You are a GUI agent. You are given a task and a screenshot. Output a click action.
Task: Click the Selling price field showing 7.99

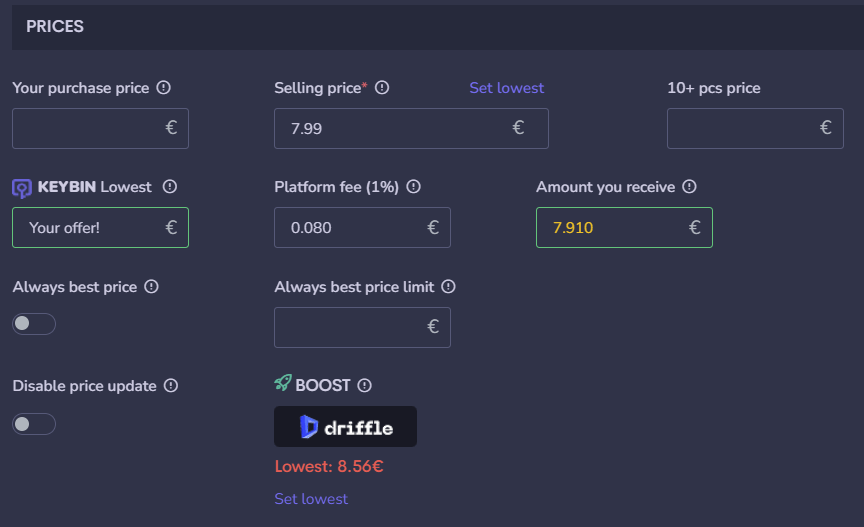pyautogui.click(x=412, y=128)
